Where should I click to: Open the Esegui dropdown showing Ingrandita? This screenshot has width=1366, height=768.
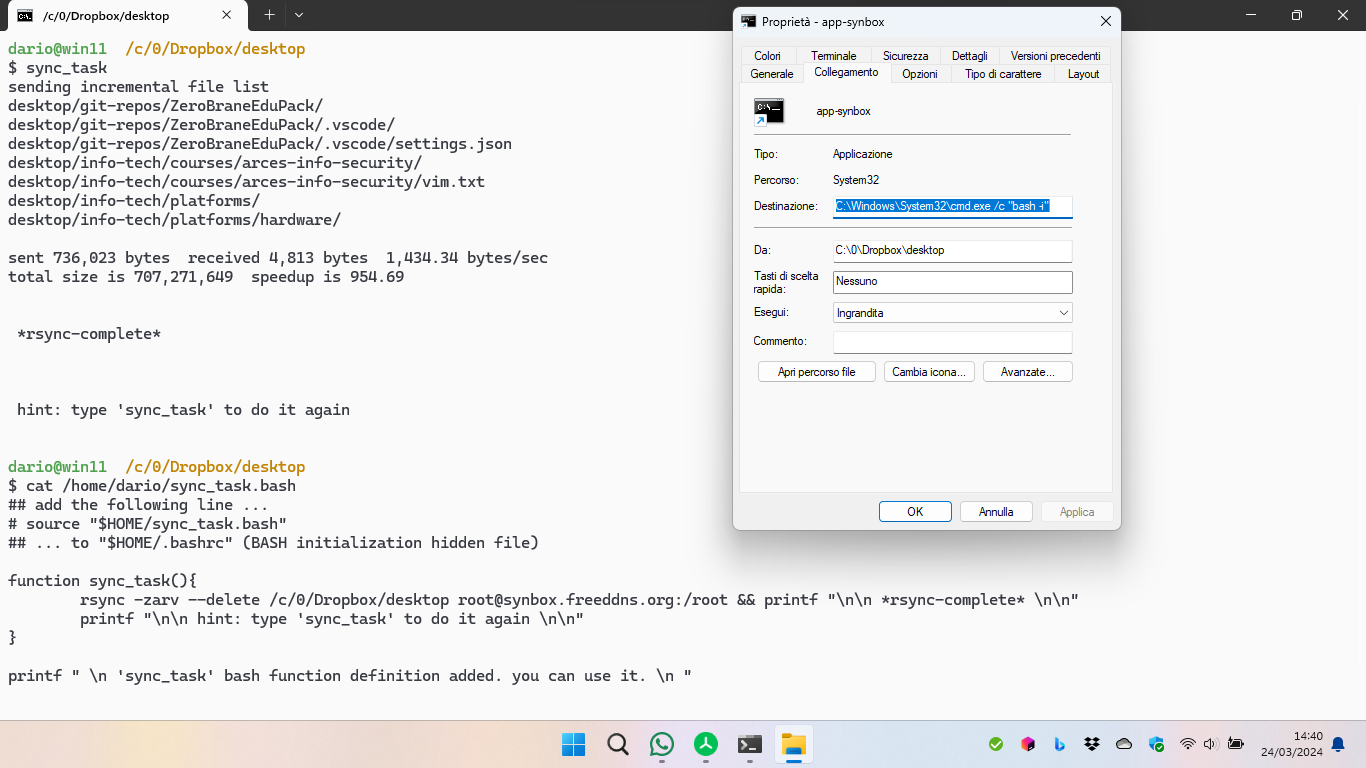[x=953, y=313]
